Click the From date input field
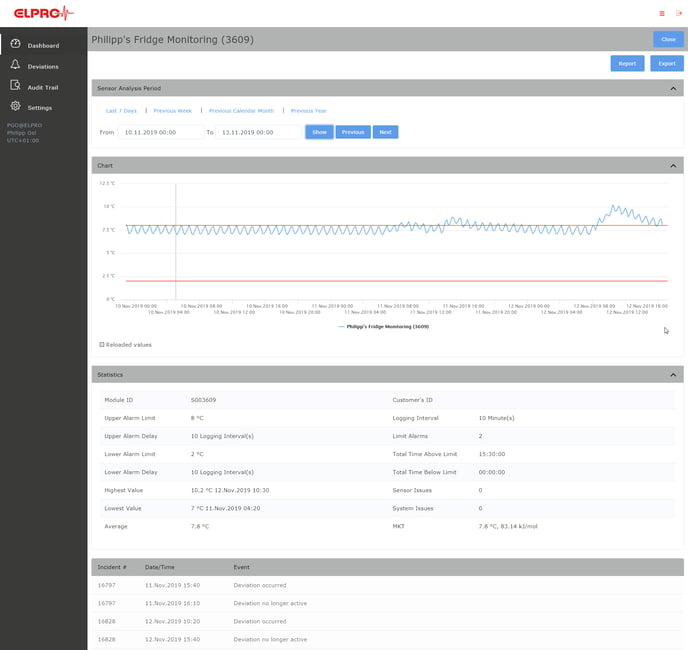 coord(160,132)
